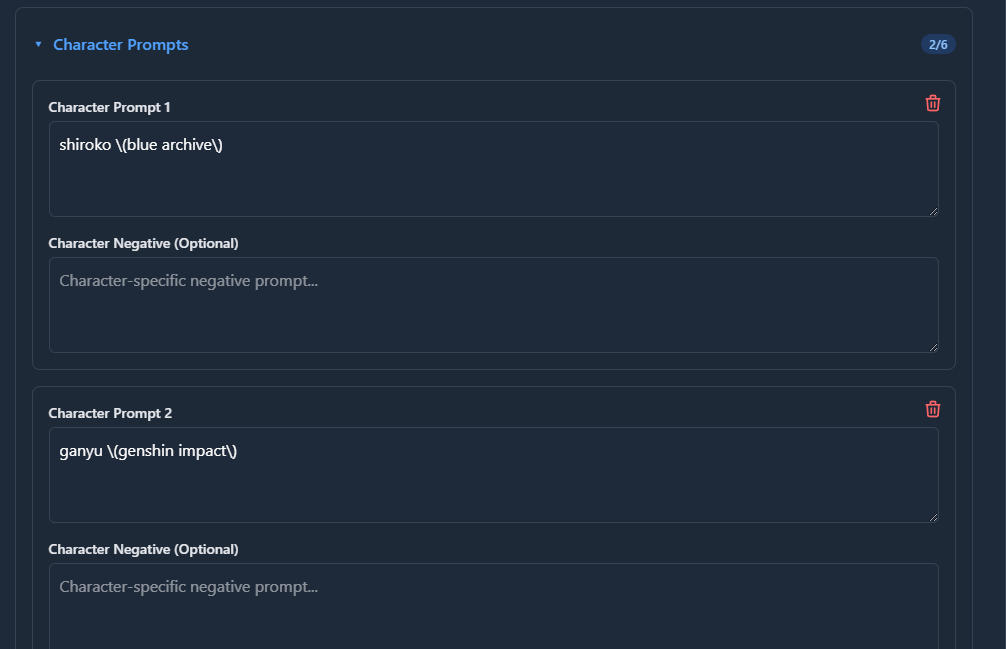Click the Character Prompt 1 label
Image resolution: width=1006 pixels, height=649 pixels.
(110, 107)
